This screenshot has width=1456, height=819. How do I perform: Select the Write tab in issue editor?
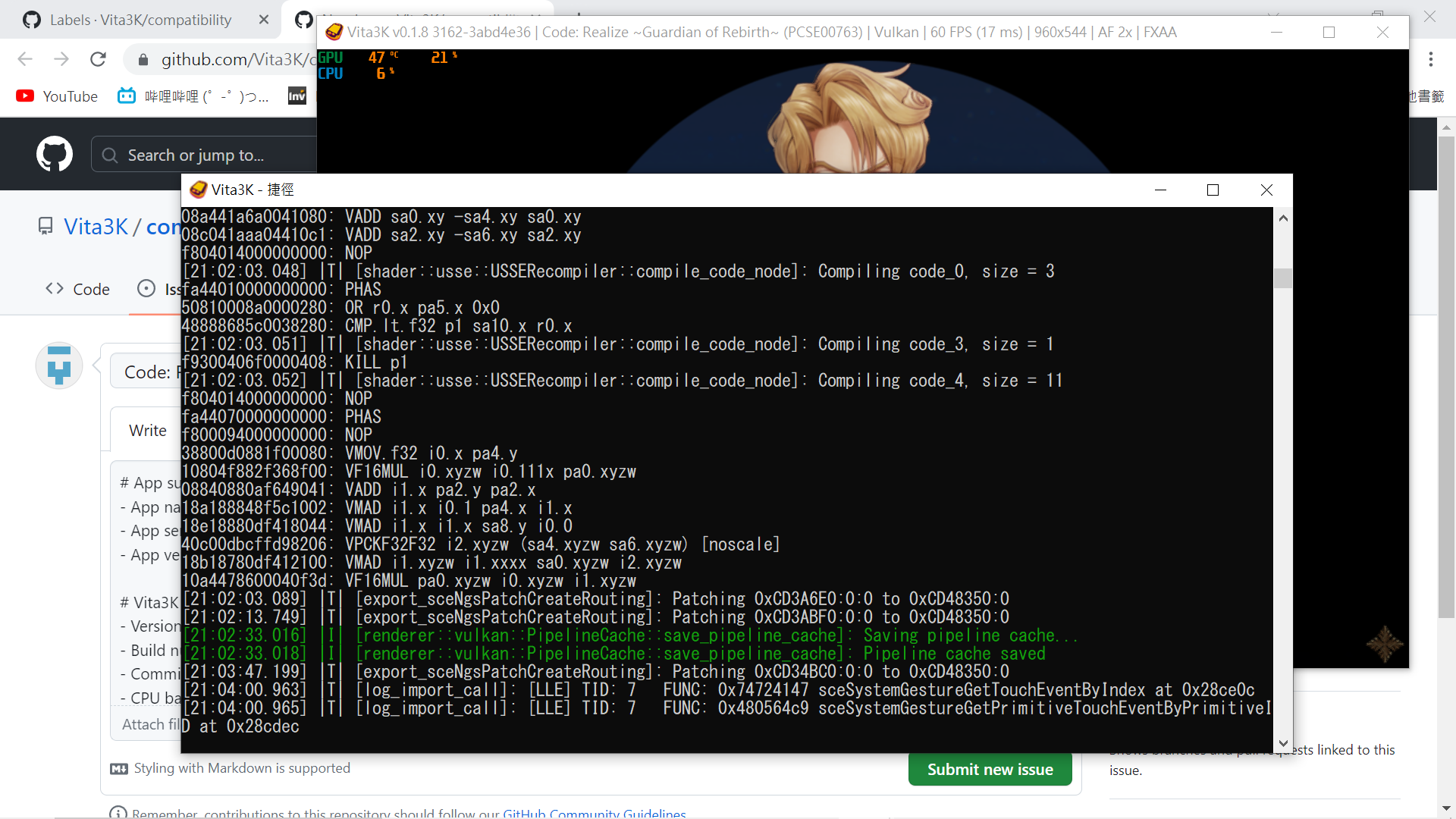coord(147,431)
